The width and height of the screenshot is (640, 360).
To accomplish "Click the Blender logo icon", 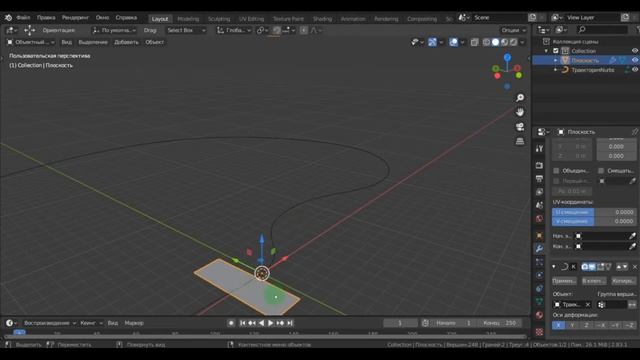I will coord(8,18).
